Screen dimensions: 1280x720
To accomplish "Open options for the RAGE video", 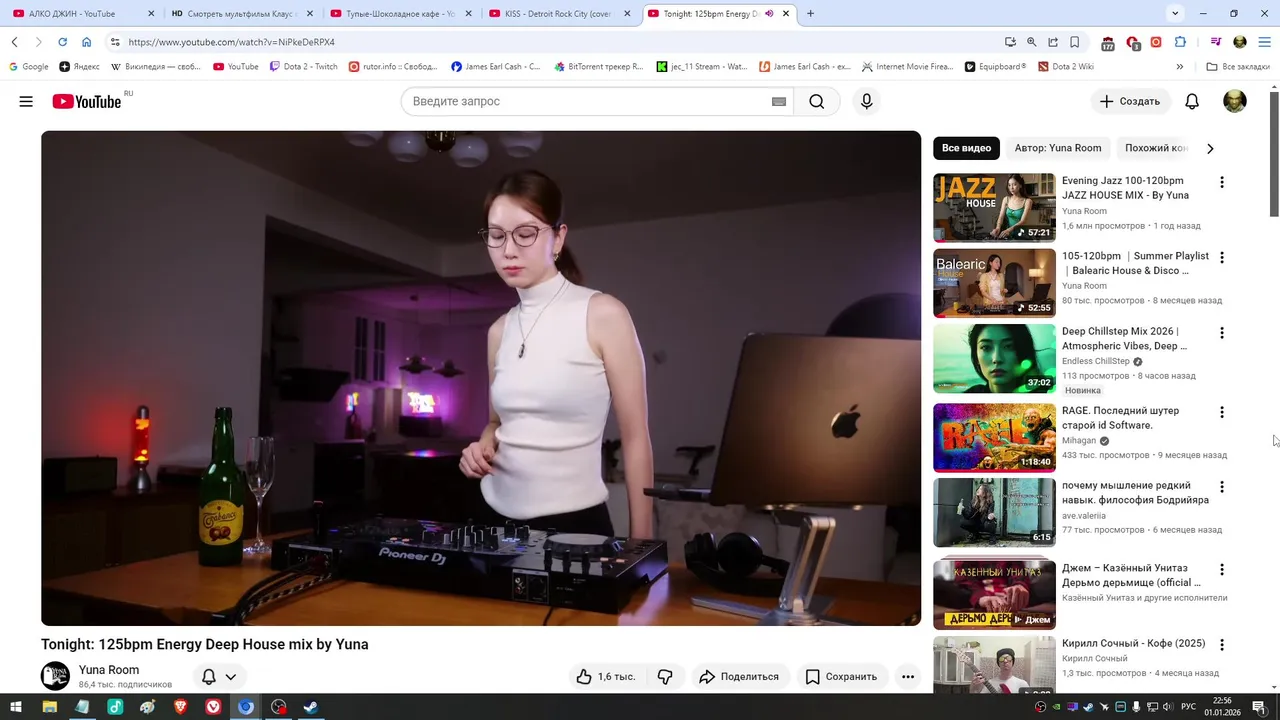I will (x=1221, y=412).
